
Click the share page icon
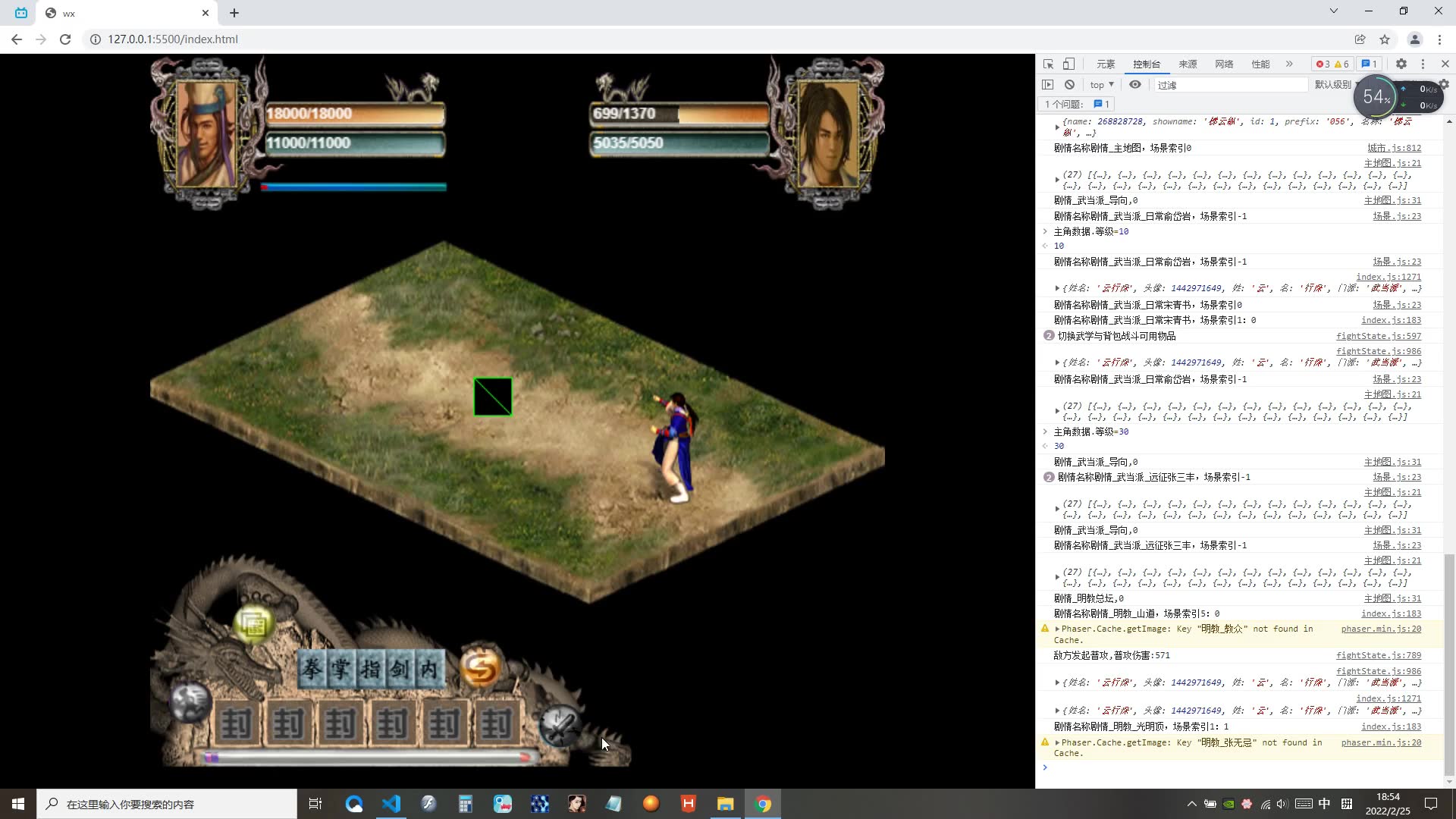(x=1360, y=39)
